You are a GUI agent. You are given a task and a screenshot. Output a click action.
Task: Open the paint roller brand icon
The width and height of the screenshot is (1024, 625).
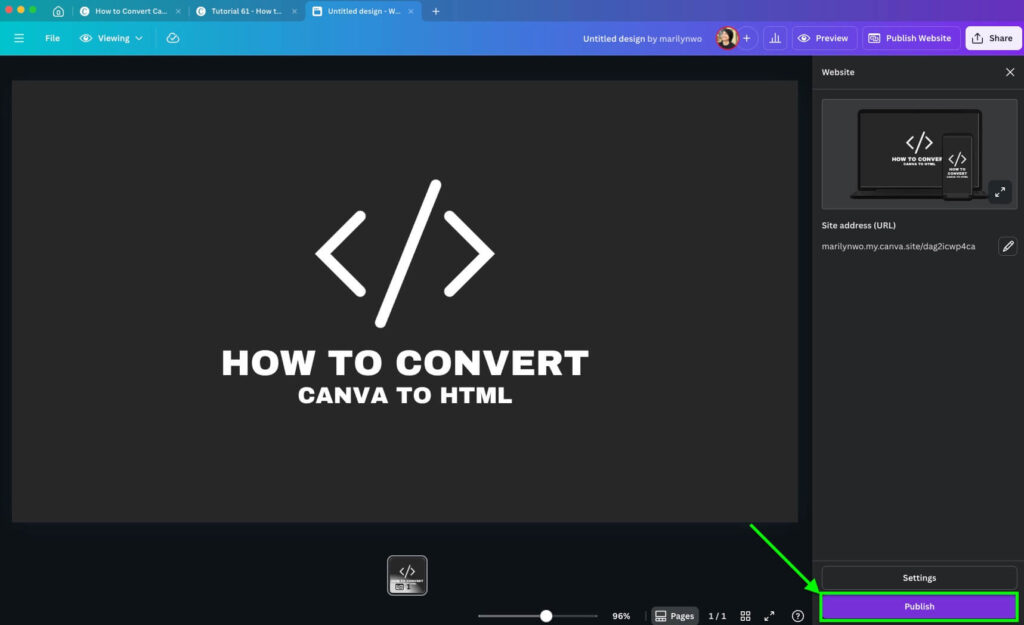point(173,38)
